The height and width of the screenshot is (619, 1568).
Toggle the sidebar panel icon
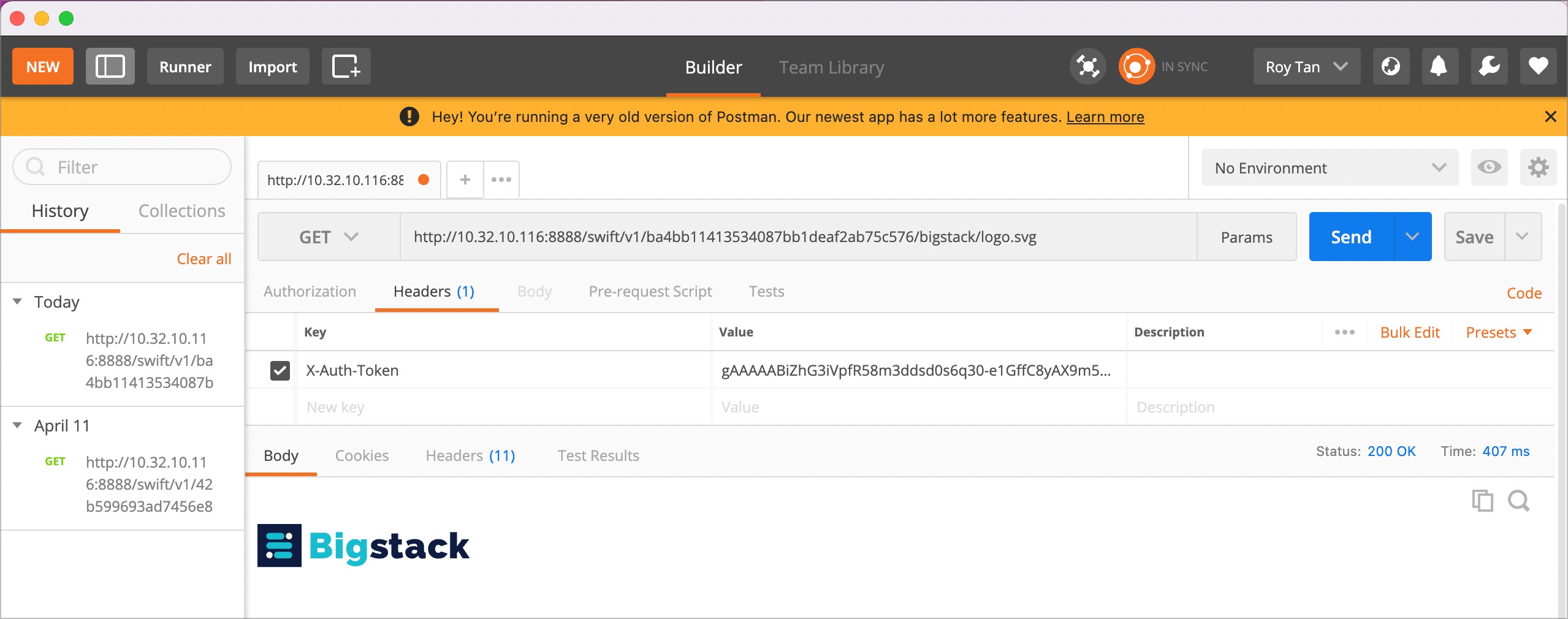110,66
